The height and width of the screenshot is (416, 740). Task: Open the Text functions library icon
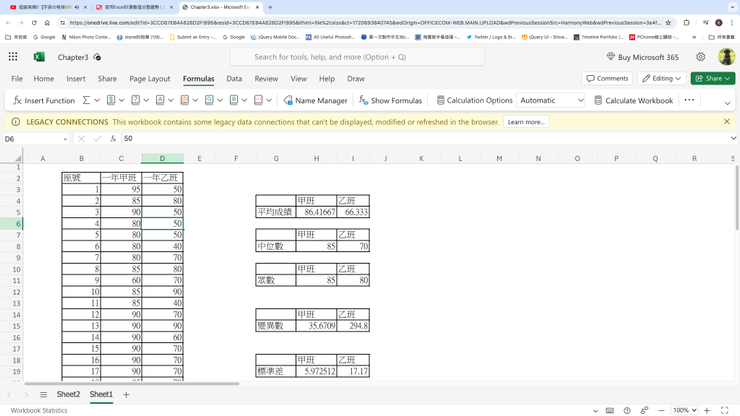[160, 100]
